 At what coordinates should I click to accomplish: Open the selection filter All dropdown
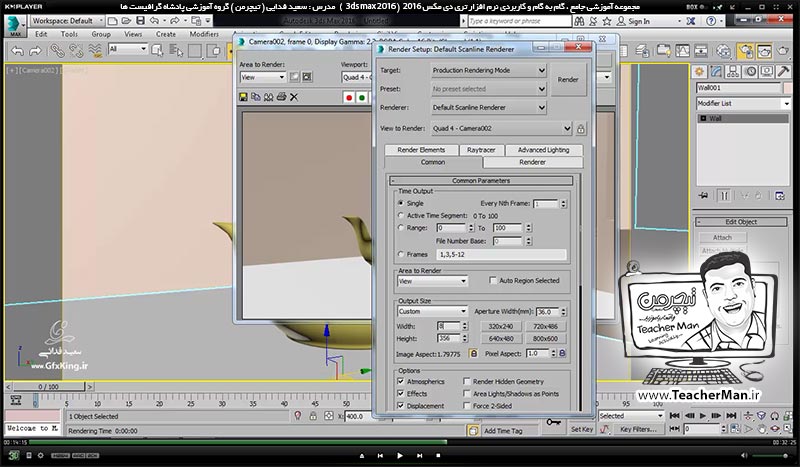128,49
